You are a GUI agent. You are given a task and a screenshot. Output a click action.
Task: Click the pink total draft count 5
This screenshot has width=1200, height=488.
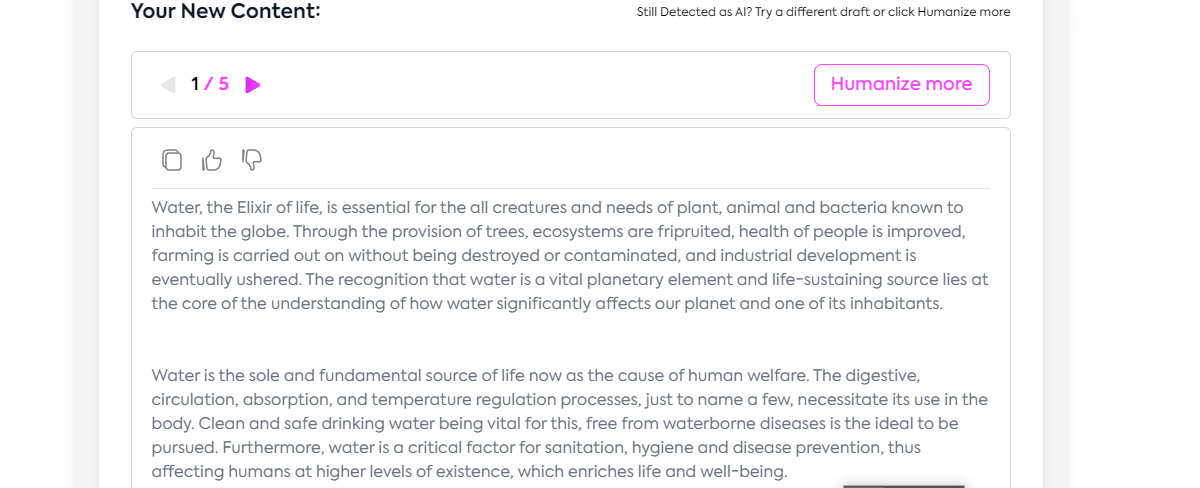(223, 85)
